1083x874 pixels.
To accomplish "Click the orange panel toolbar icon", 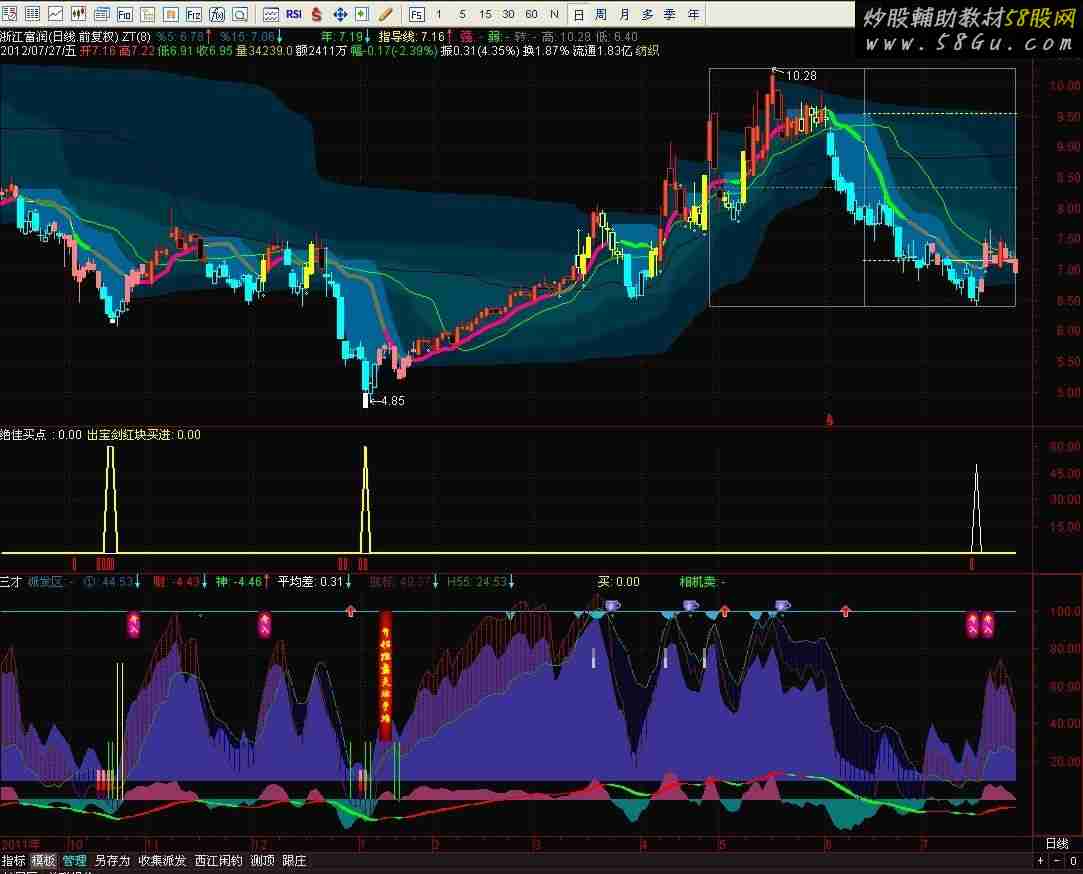I will [x=171, y=14].
